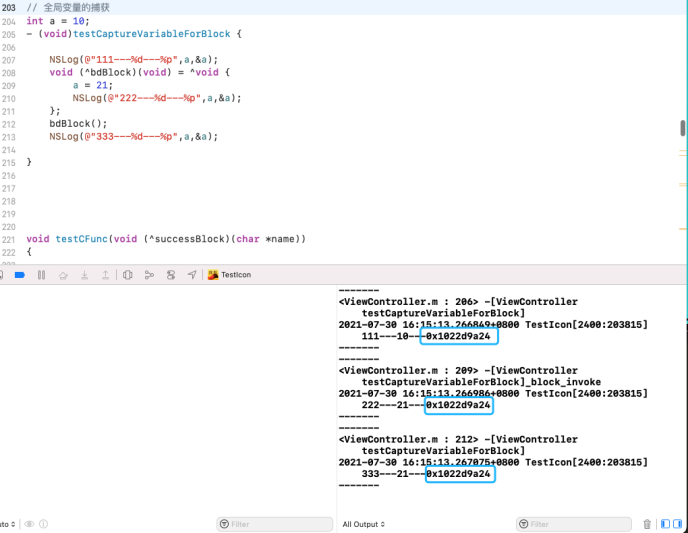Click the Step Over debug icon

(x=63, y=275)
